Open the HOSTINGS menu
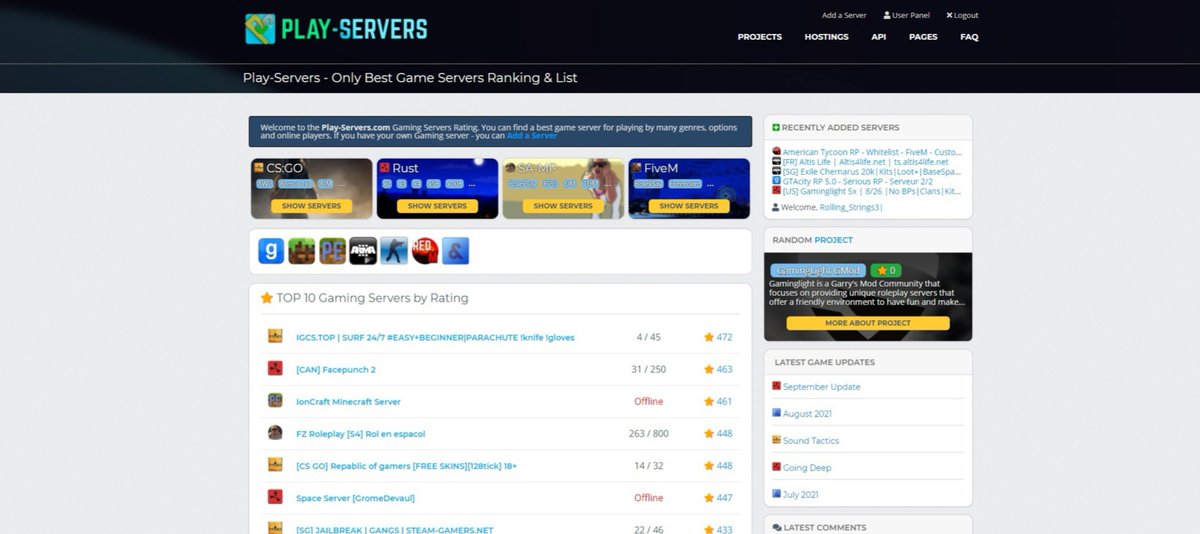This screenshot has width=1200, height=534. pyautogui.click(x=826, y=37)
